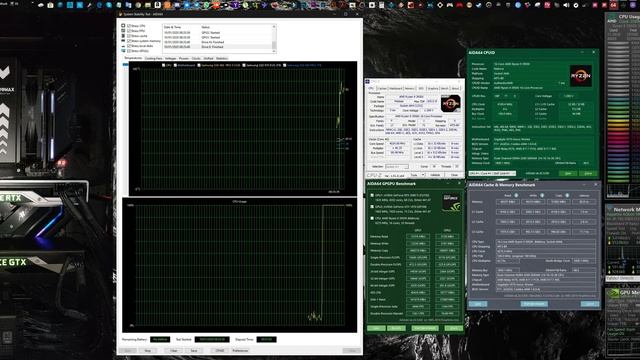Click Clear in the System Stability Test window
Viewport: 640px width, 360px height.
click(x=174, y=351)
